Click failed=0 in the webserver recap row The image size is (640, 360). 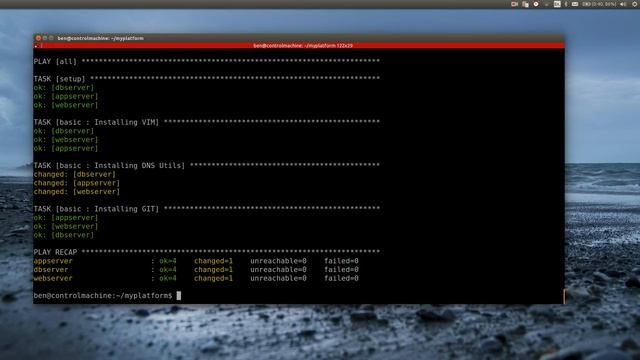pos(341,278)
